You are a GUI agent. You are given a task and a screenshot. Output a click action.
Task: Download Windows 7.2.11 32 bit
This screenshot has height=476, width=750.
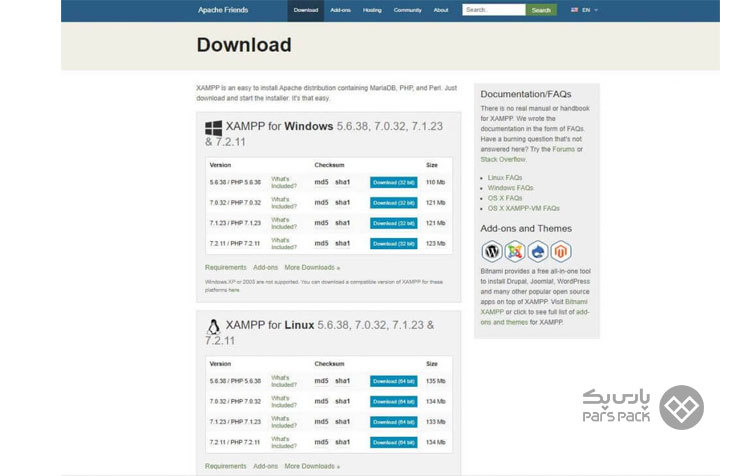pyautogui.click(x=393, y=244)
